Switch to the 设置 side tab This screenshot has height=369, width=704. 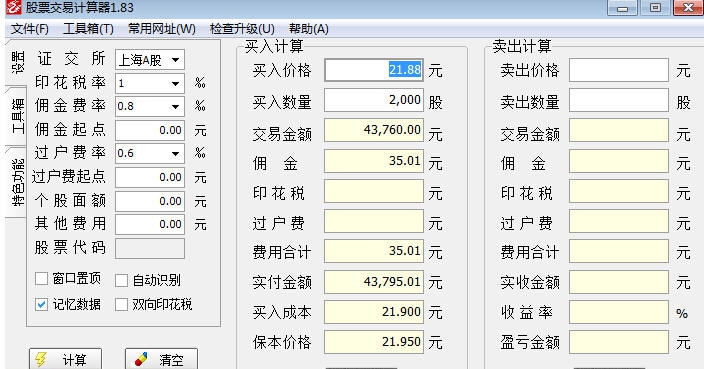tap(17, 62)
